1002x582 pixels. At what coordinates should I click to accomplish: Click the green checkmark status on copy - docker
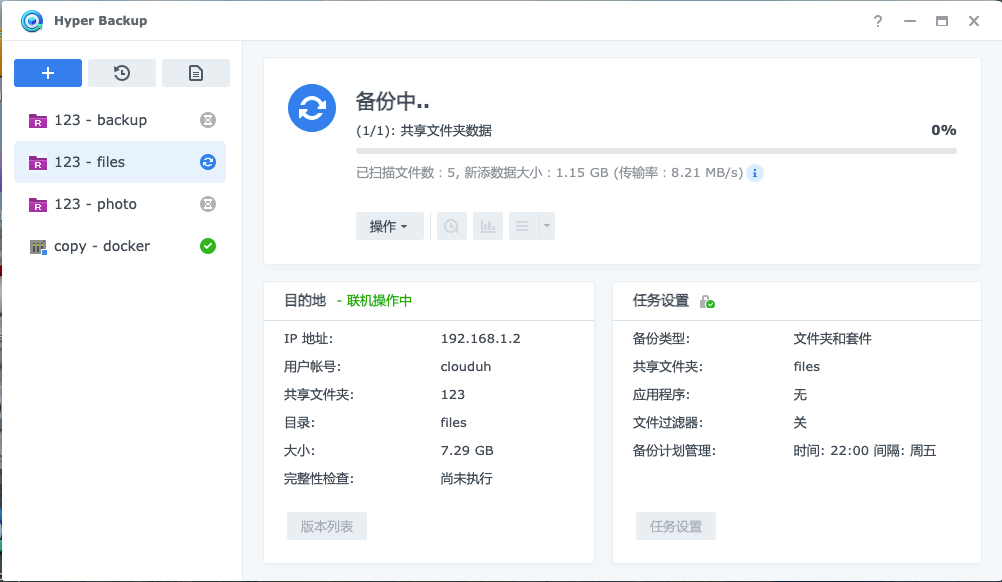pos(208,246)
